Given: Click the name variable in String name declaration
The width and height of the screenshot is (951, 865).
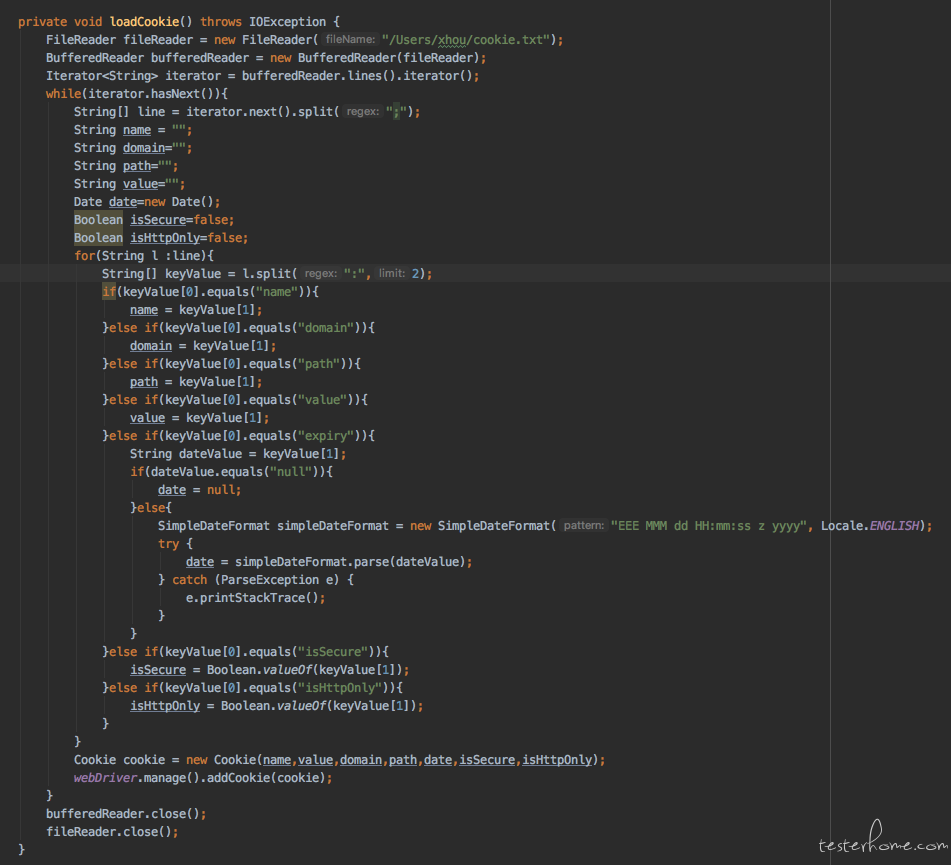Looking at the screenshot, I should [137, 130].
